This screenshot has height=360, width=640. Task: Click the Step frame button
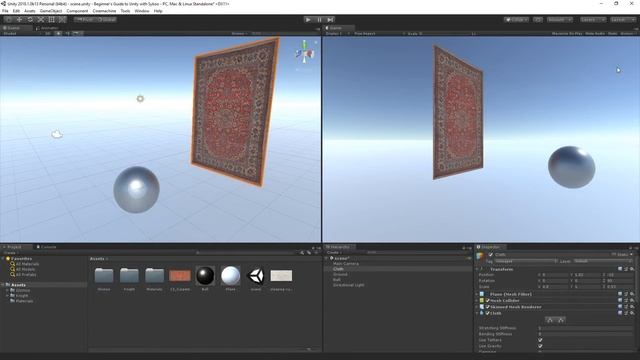click(330, 19)
